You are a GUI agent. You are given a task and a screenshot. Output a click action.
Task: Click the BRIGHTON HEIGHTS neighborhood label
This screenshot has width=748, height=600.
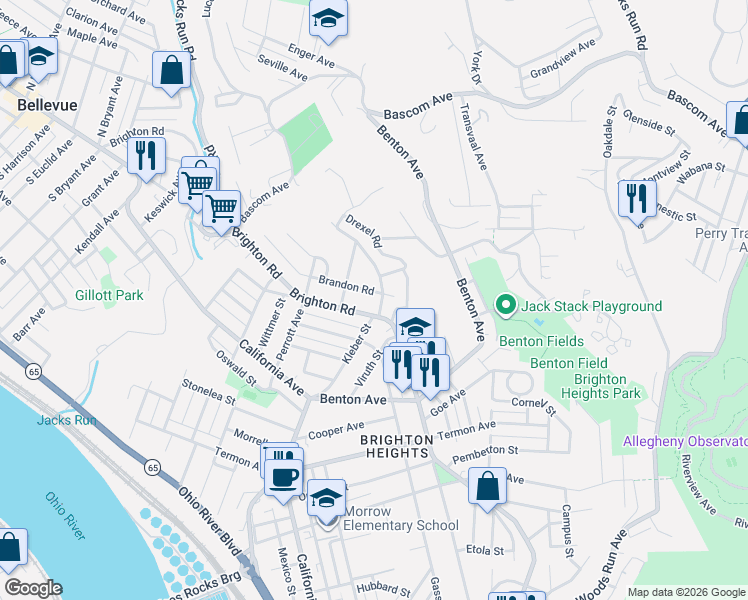397,446
